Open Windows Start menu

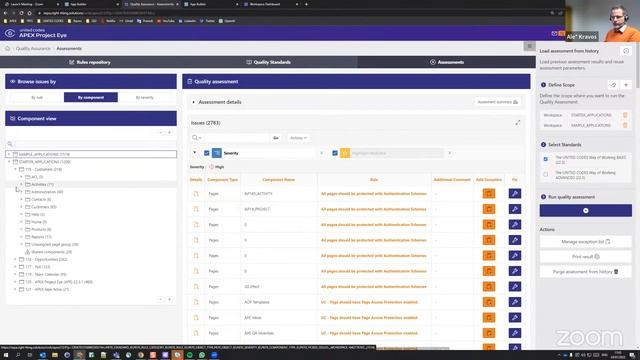tap(6, 355)
